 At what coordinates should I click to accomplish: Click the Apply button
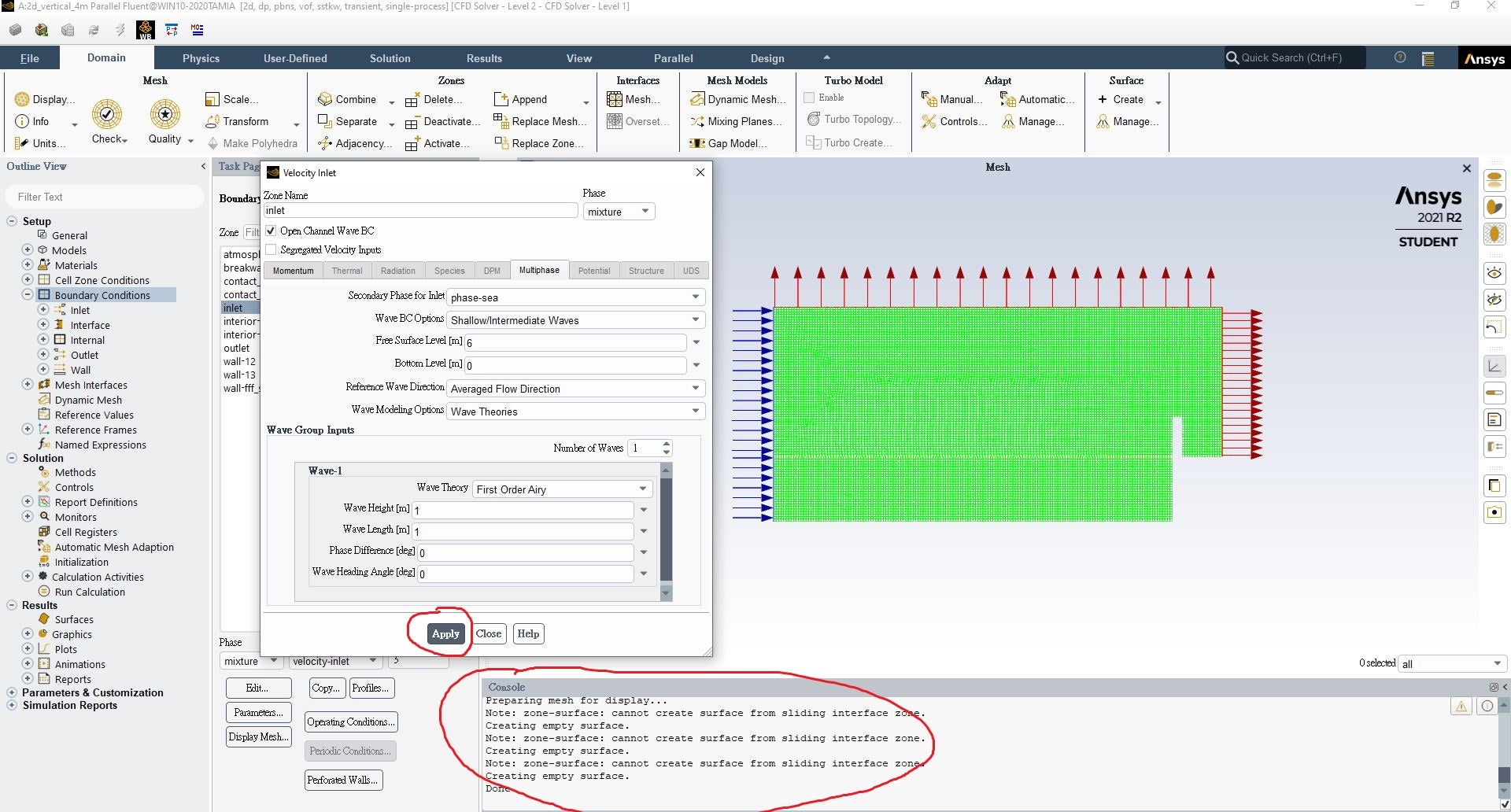click(x=445, y=633)
